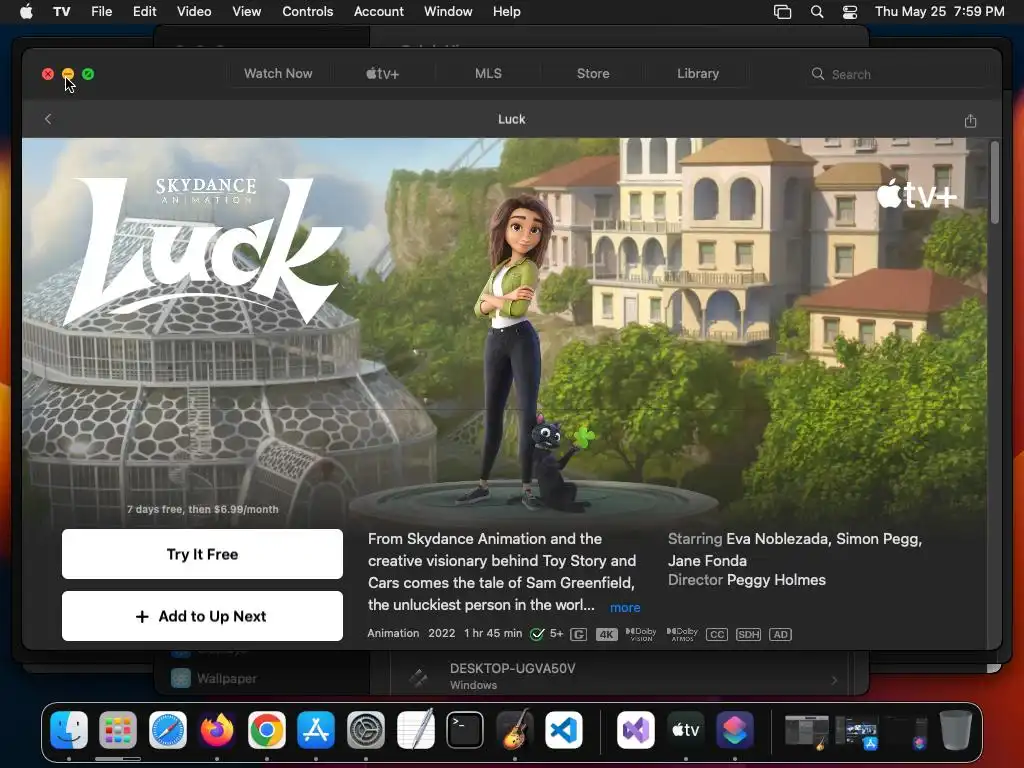Go back using the chevron left of Luck
Image resolution: width=1024 pixels, height=768 pixels.
[x=48, y=119]
